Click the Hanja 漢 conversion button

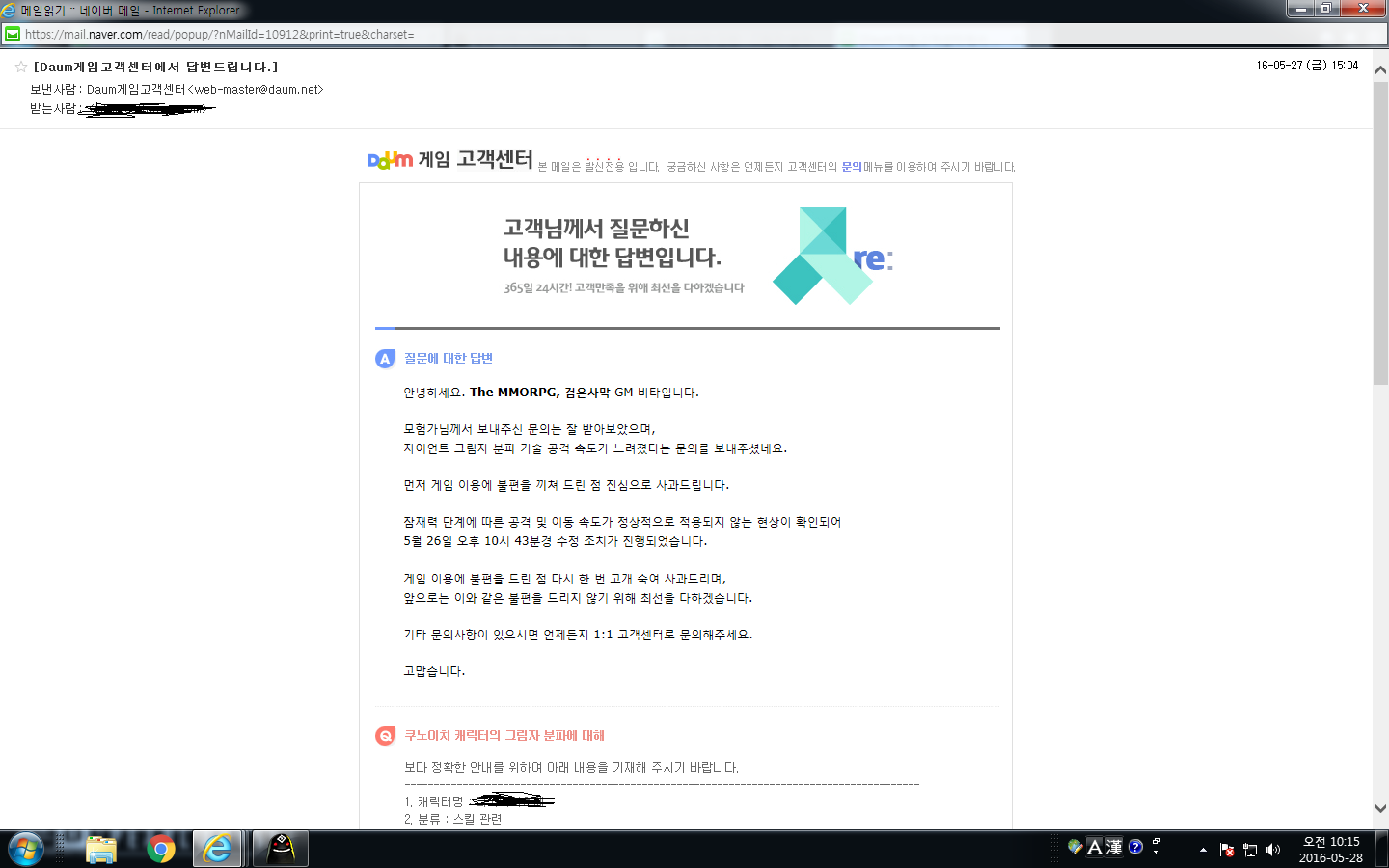click(x=1114, y=847)
